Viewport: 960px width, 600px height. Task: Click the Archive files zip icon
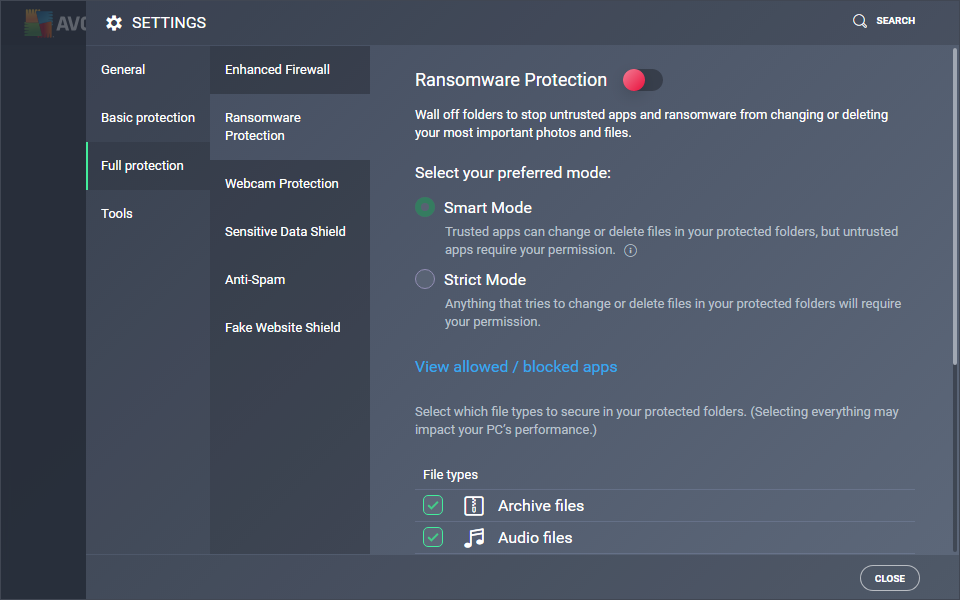click(x=474, y=506)
